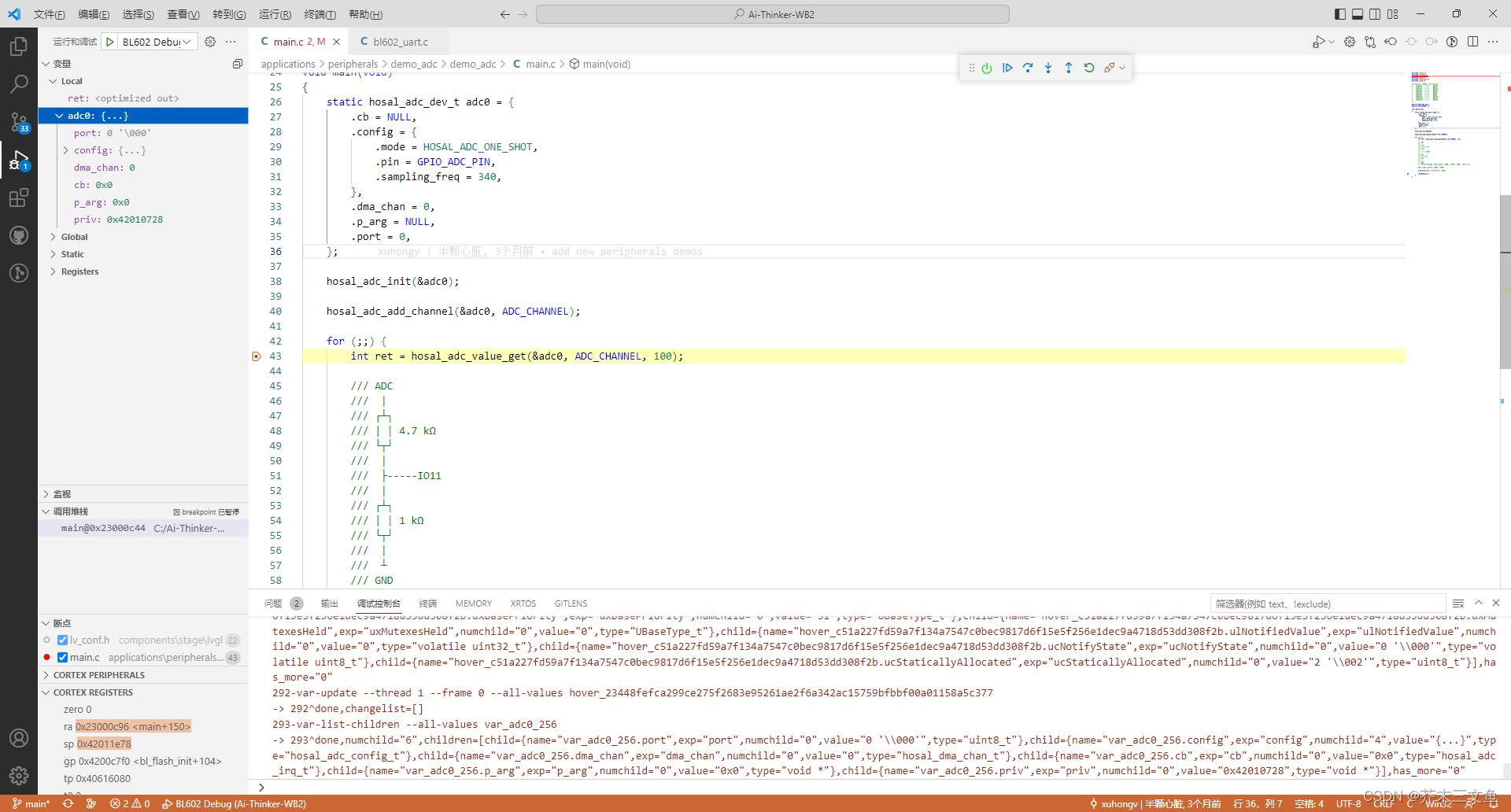Open the 文件(F) menu

point(49,14)
